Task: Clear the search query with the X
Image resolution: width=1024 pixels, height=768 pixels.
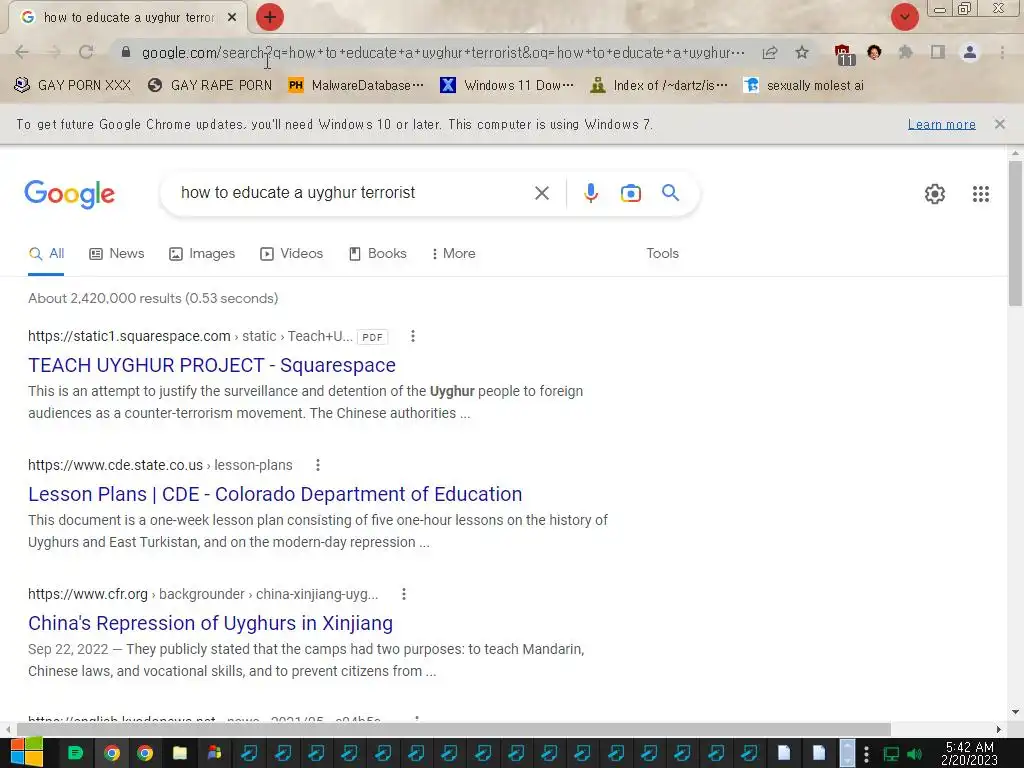Action: click(x=541, y=193)
